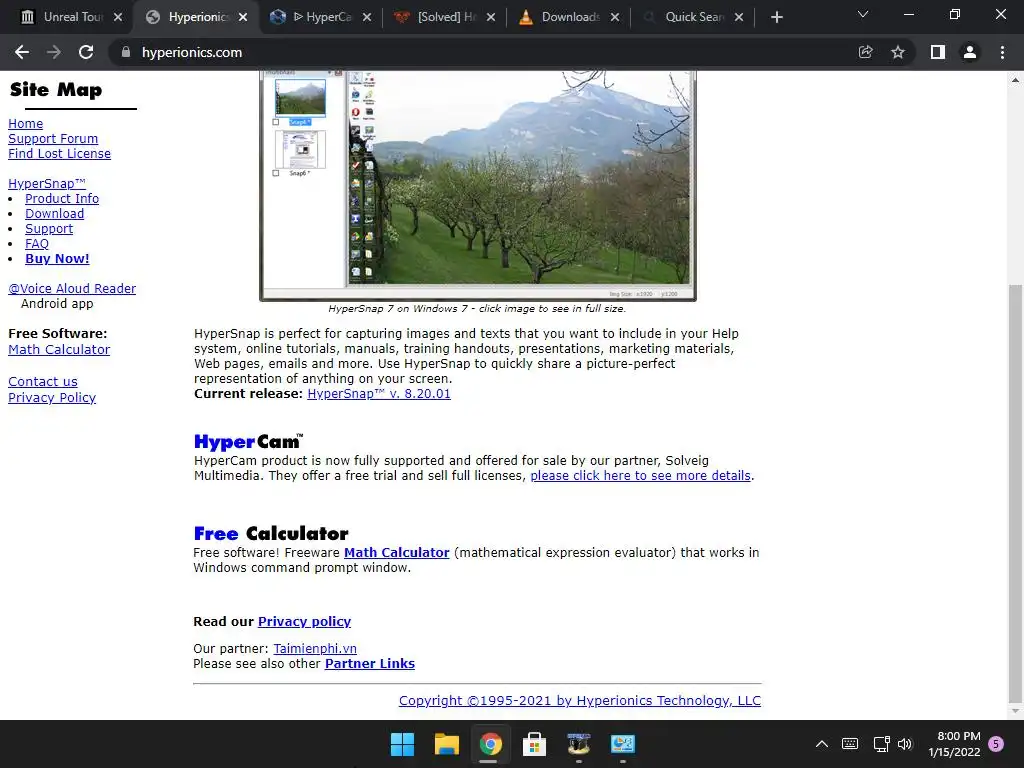Open the Product Info link
The height and width of the screenshot is (768, 1024).
point(62,199)
